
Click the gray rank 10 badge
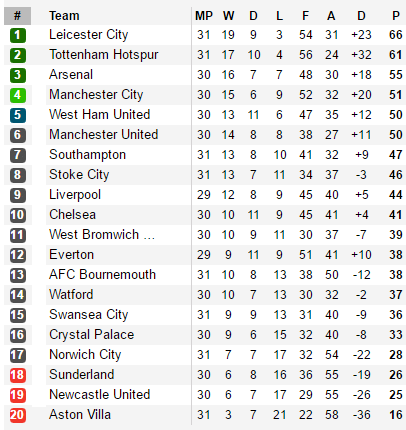[x=18, y=215]
